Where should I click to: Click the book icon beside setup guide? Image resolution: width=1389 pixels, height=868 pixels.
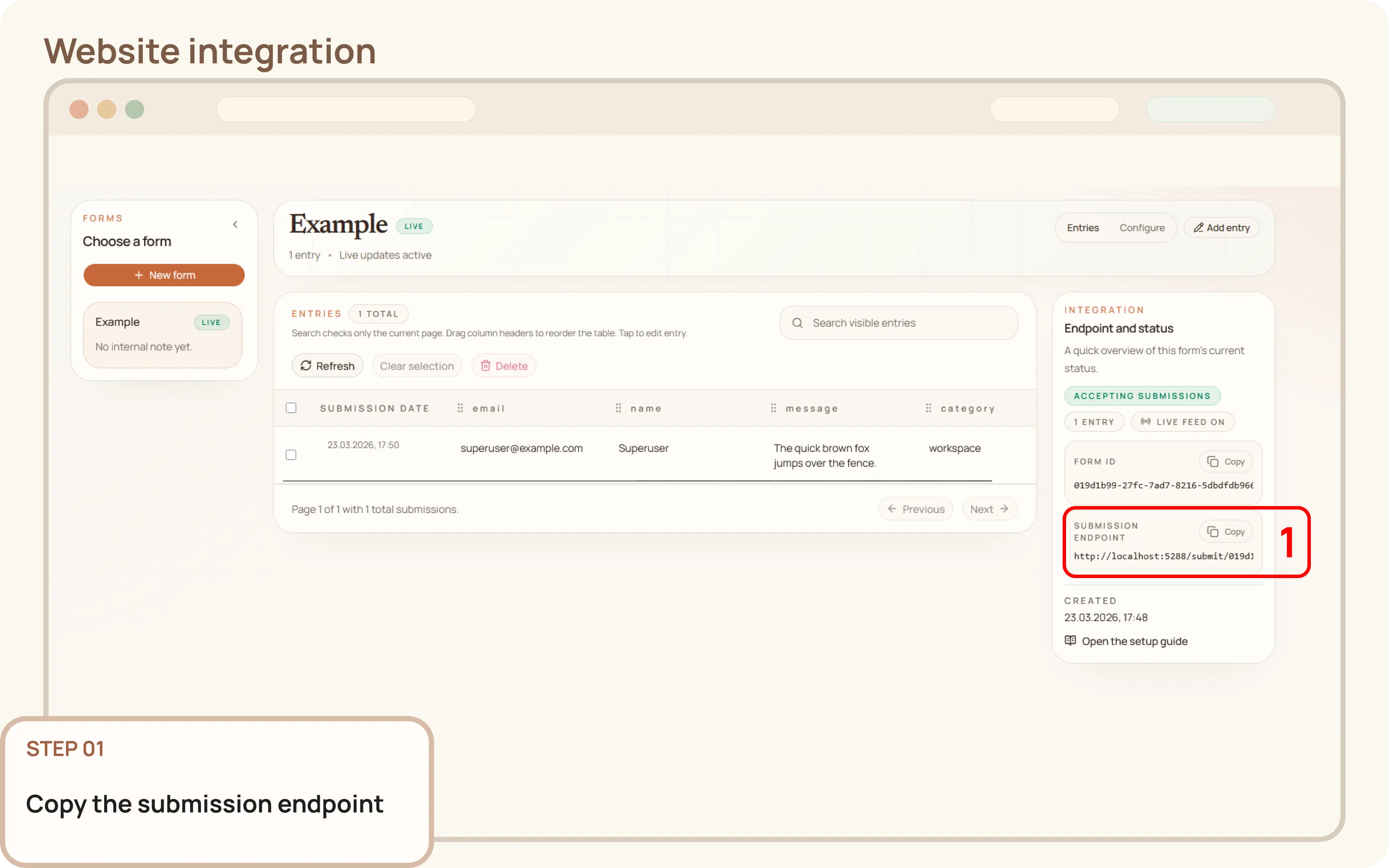[1070, 641]
